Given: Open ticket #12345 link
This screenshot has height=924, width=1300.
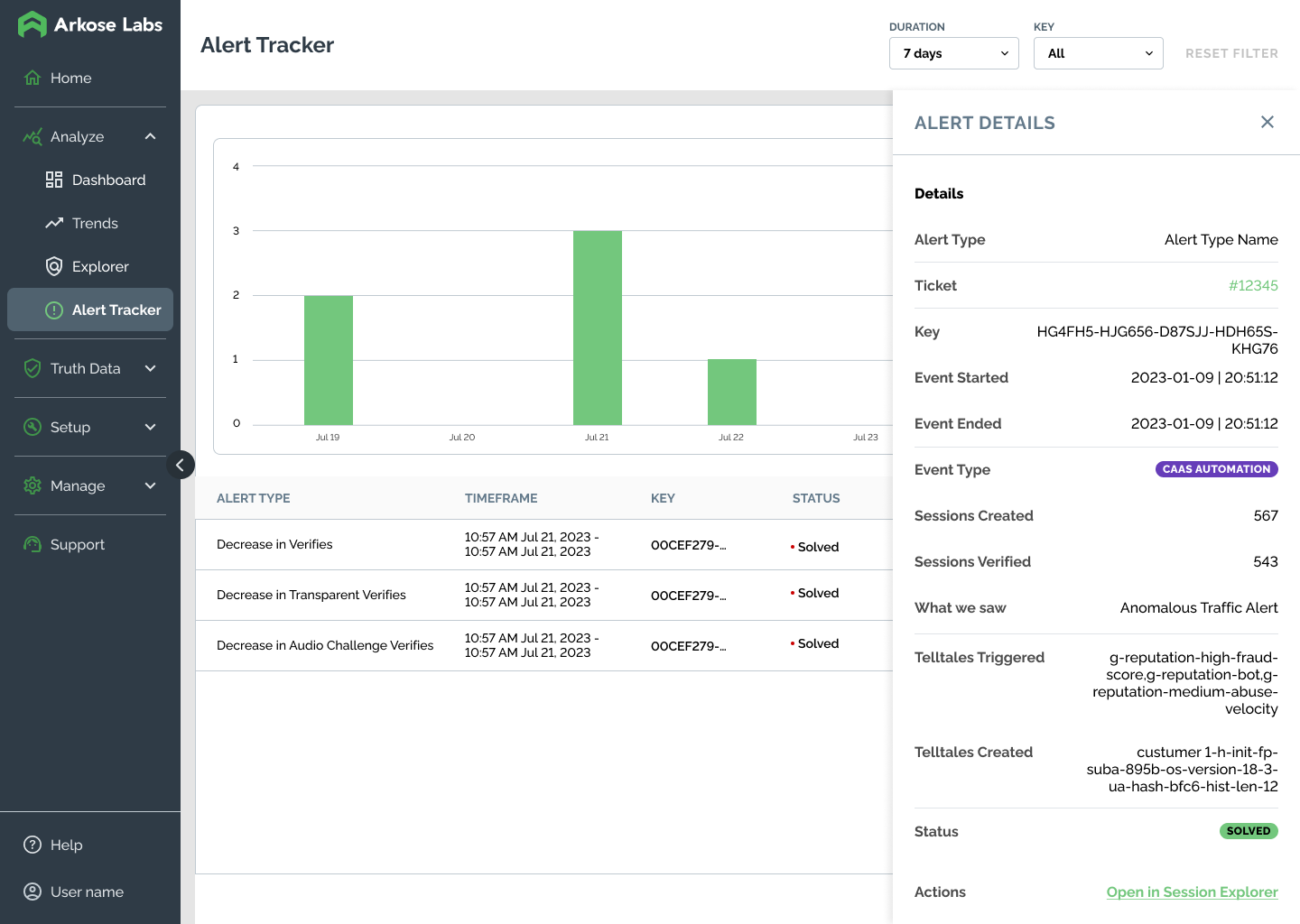Looking at the screenshot, I should (1253, 286).
